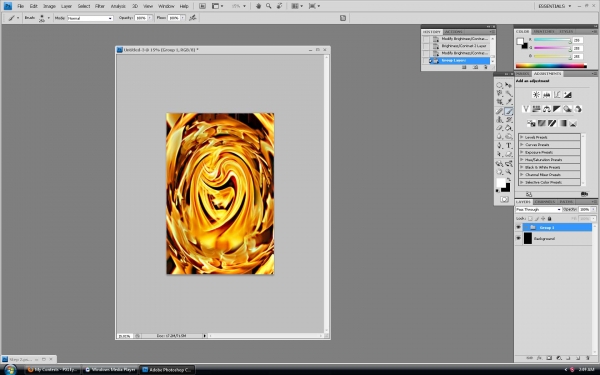Select the Crop tool
This screenshot has height=375, width=600.
[x=499, y=102]
